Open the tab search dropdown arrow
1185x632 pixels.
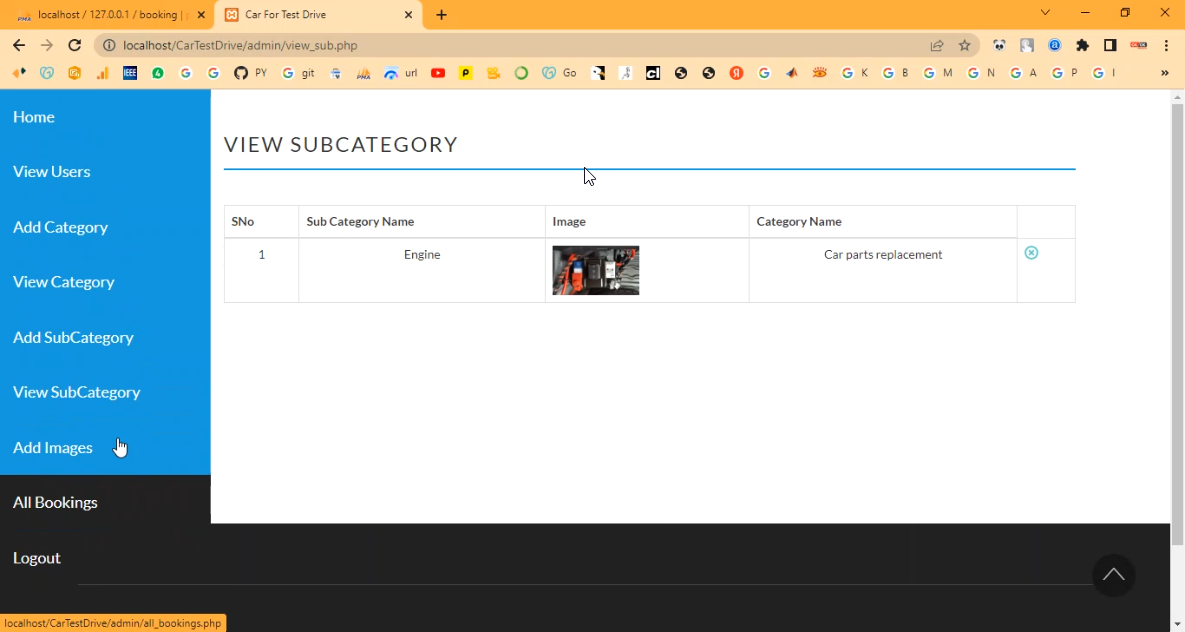point(1045,13)
